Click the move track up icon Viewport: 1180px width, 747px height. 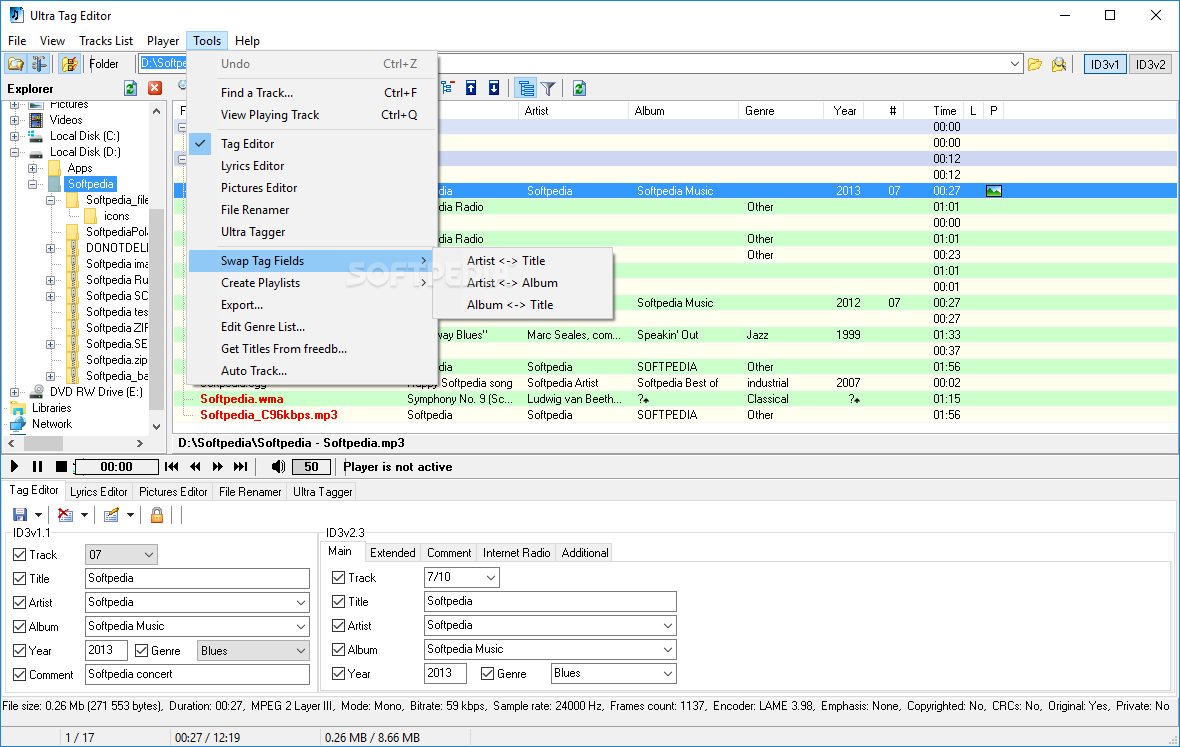pos(471,88)
